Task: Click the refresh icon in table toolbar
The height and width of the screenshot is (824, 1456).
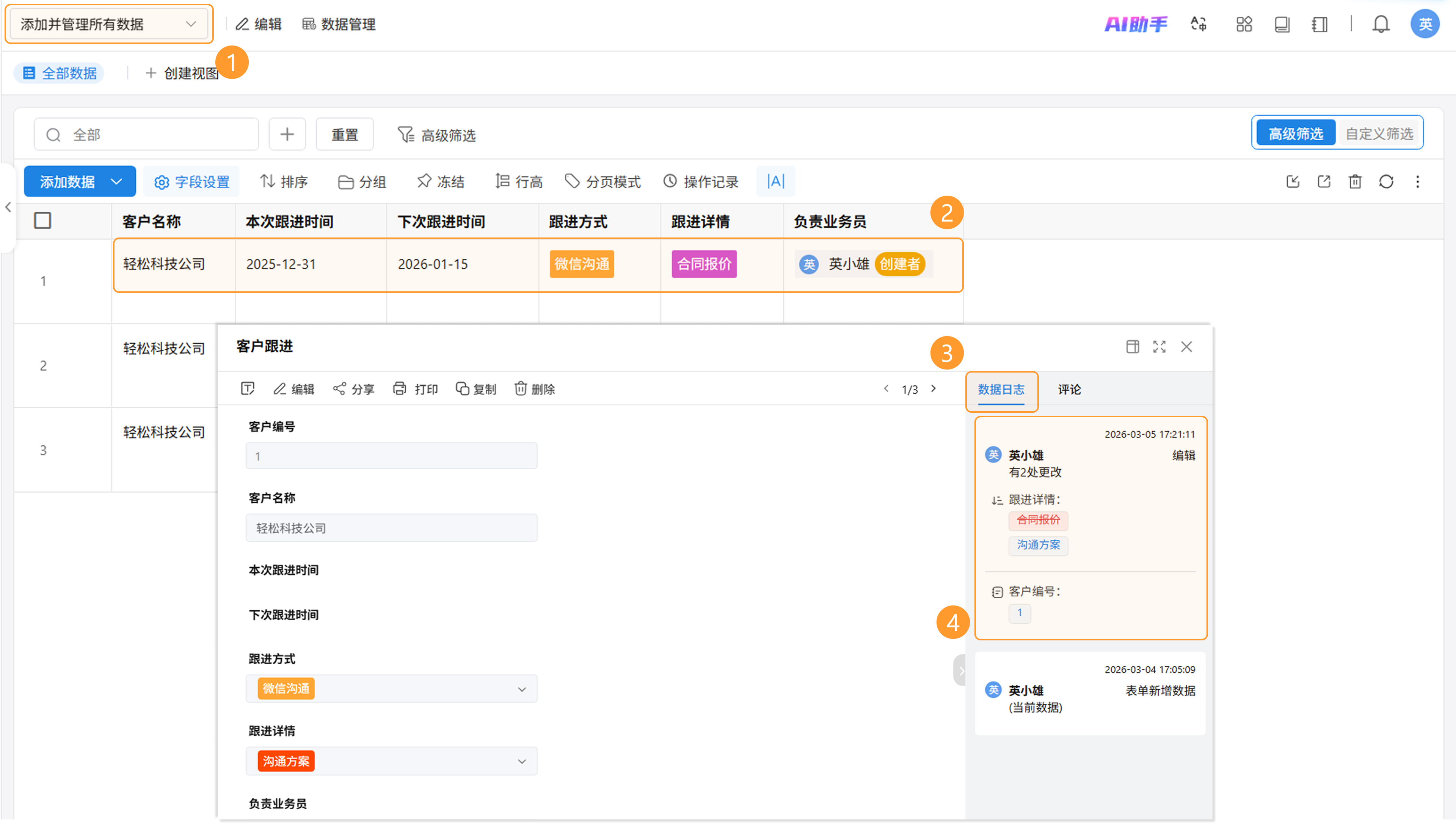Action: click(x=1386, y=182)
